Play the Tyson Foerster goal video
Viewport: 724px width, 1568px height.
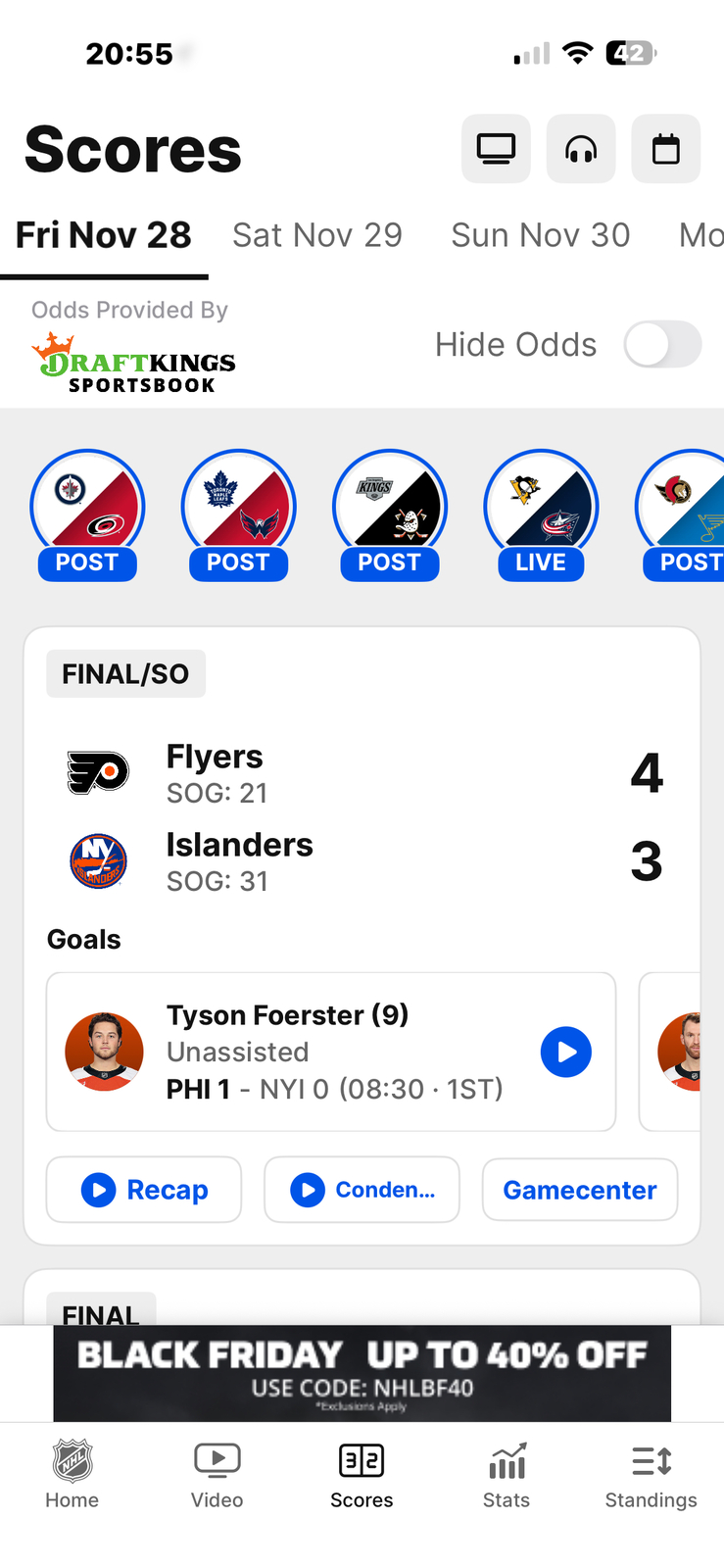pyautogui.click(x=565, y=1052)
